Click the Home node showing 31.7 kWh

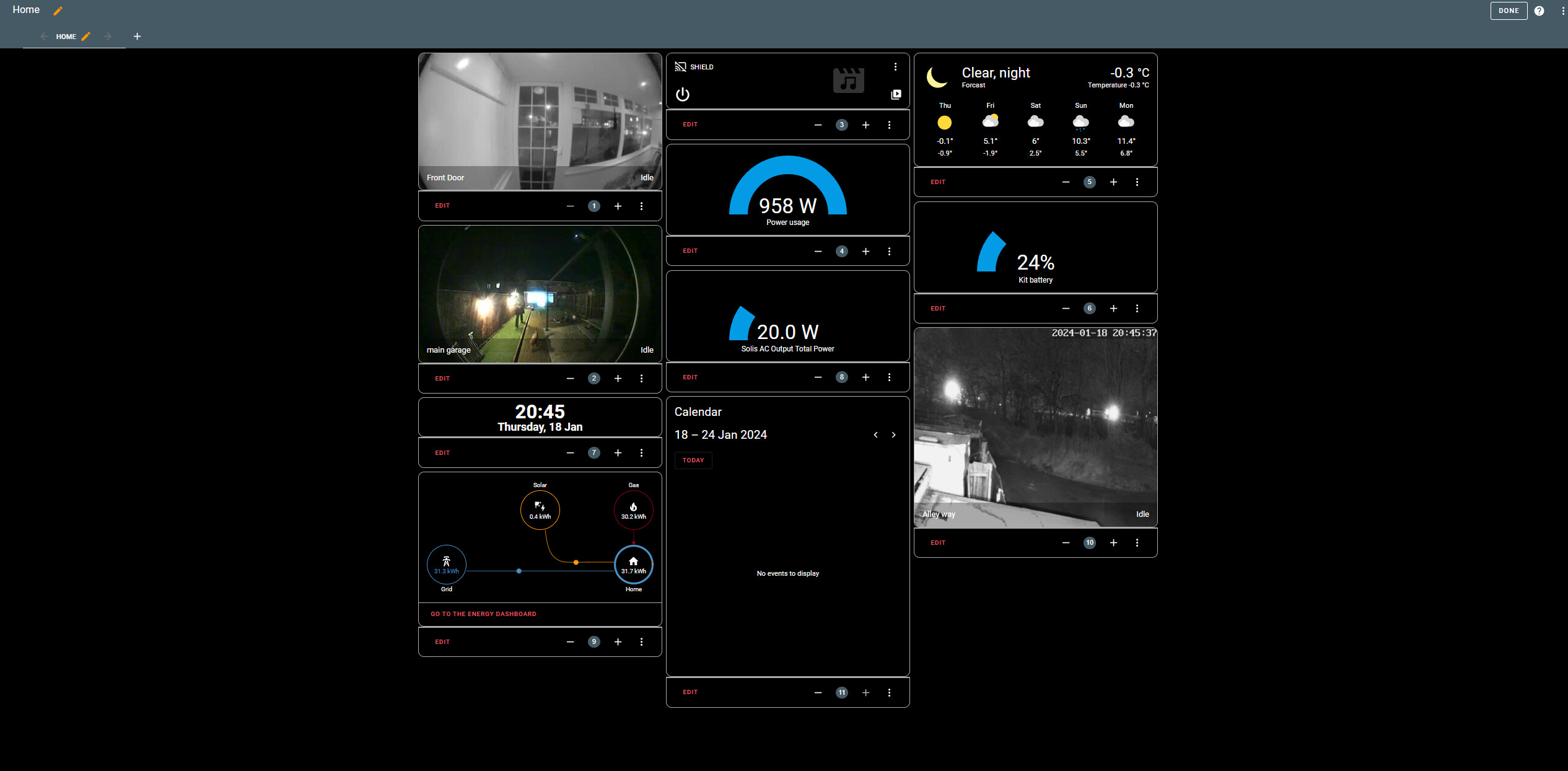(x=633, y=565)
